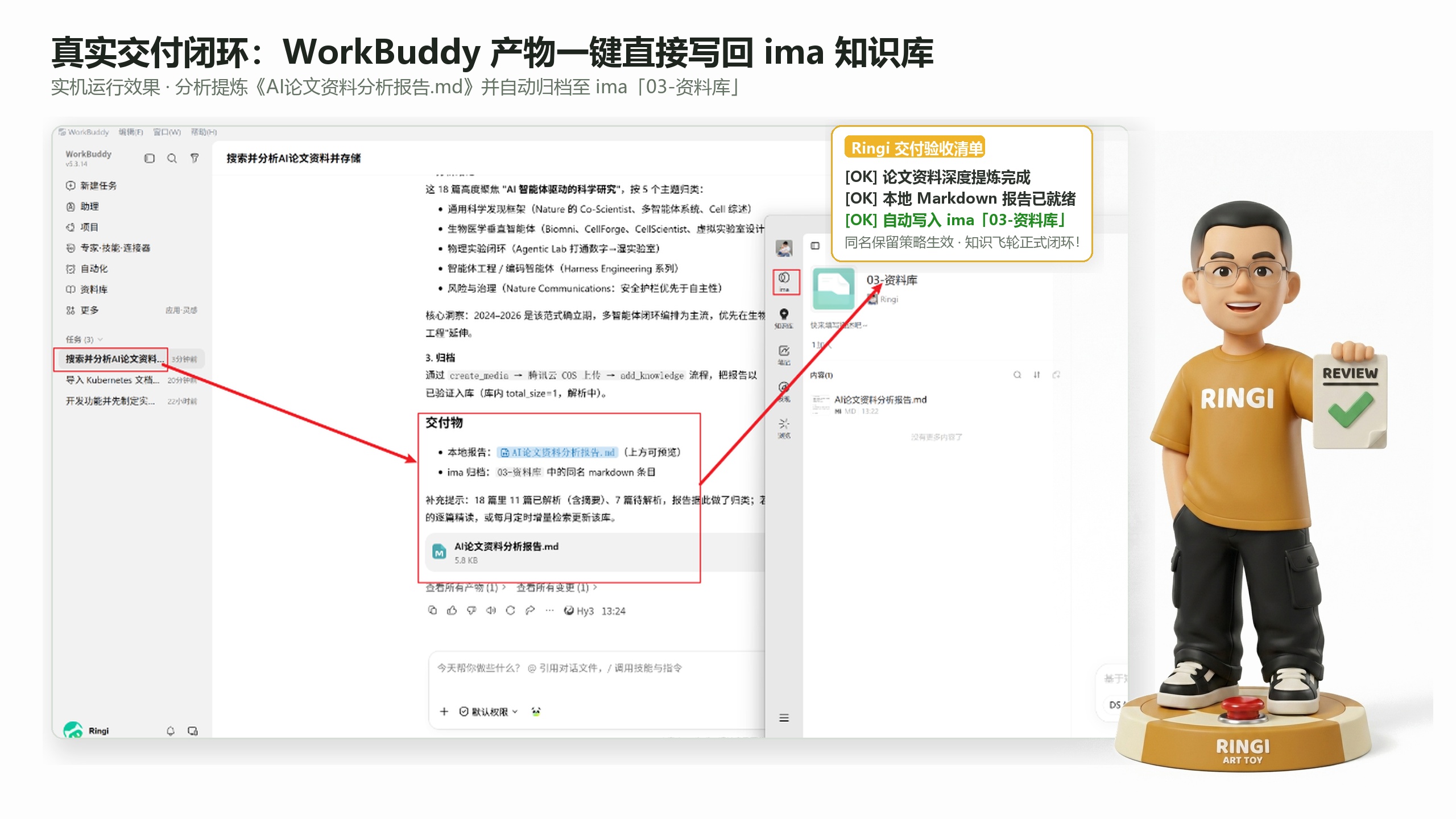Open the AI论文资料分析报告.md file card (5.8 KB)

click(595, 552)
